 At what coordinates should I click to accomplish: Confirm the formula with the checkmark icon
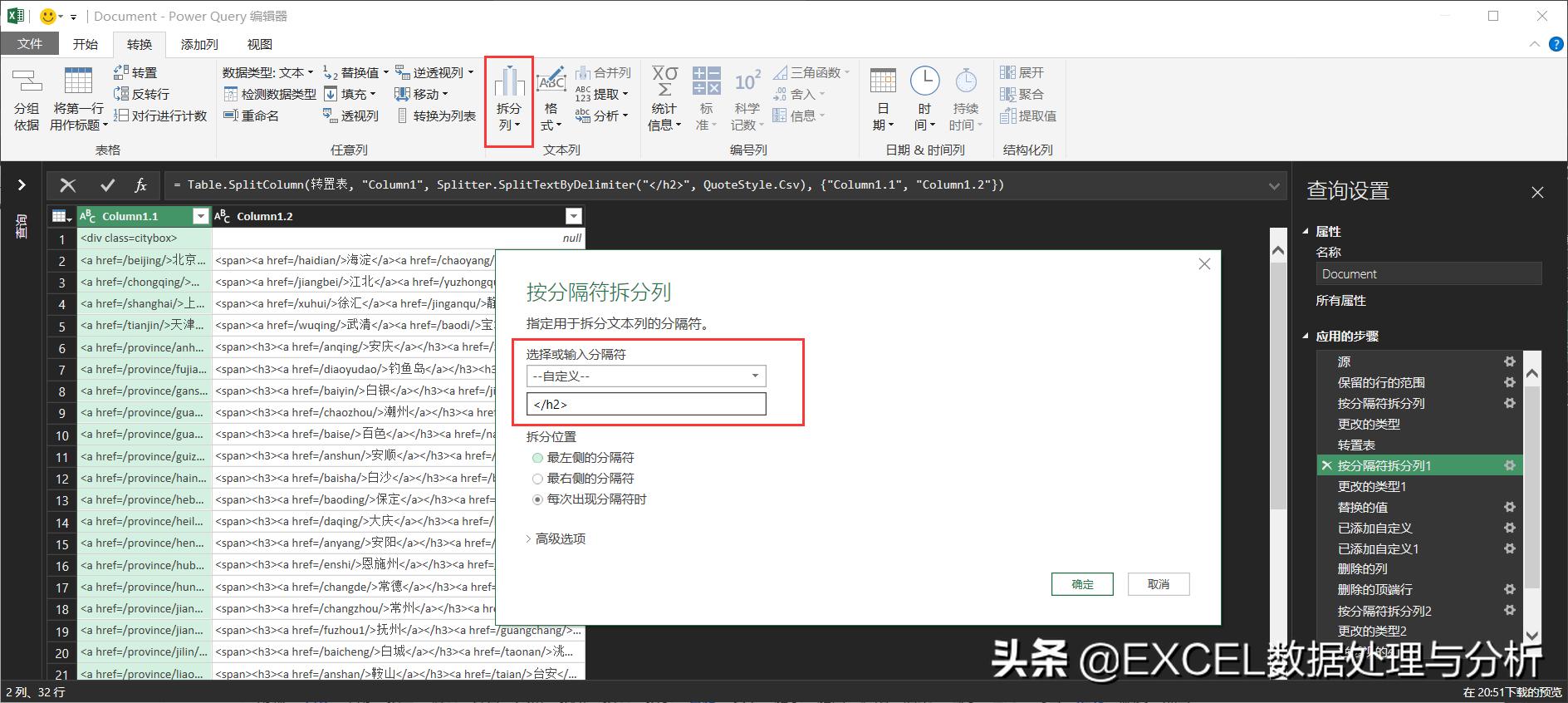click(107, 185)
